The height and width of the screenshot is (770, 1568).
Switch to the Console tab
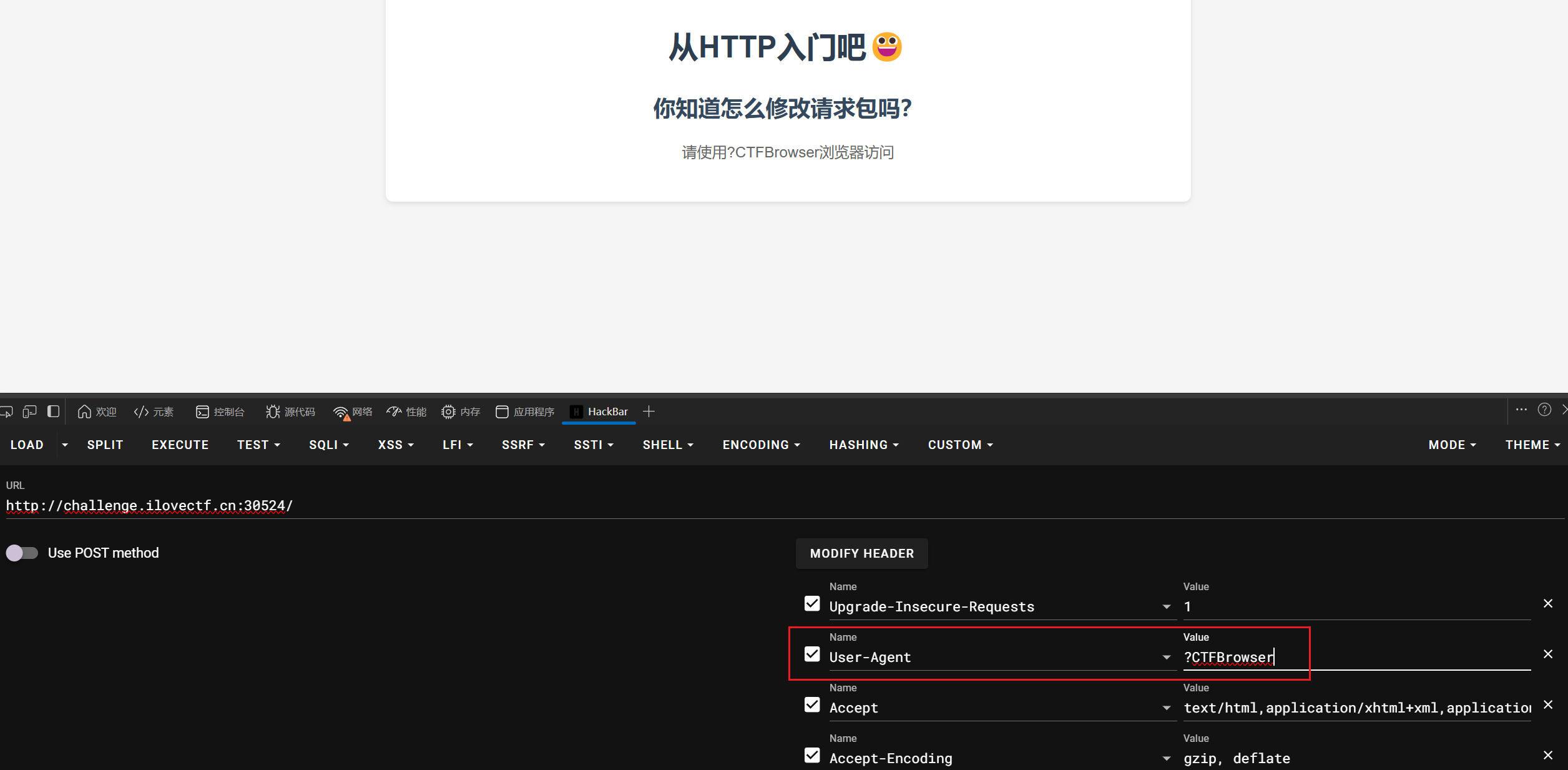(220, 412)
